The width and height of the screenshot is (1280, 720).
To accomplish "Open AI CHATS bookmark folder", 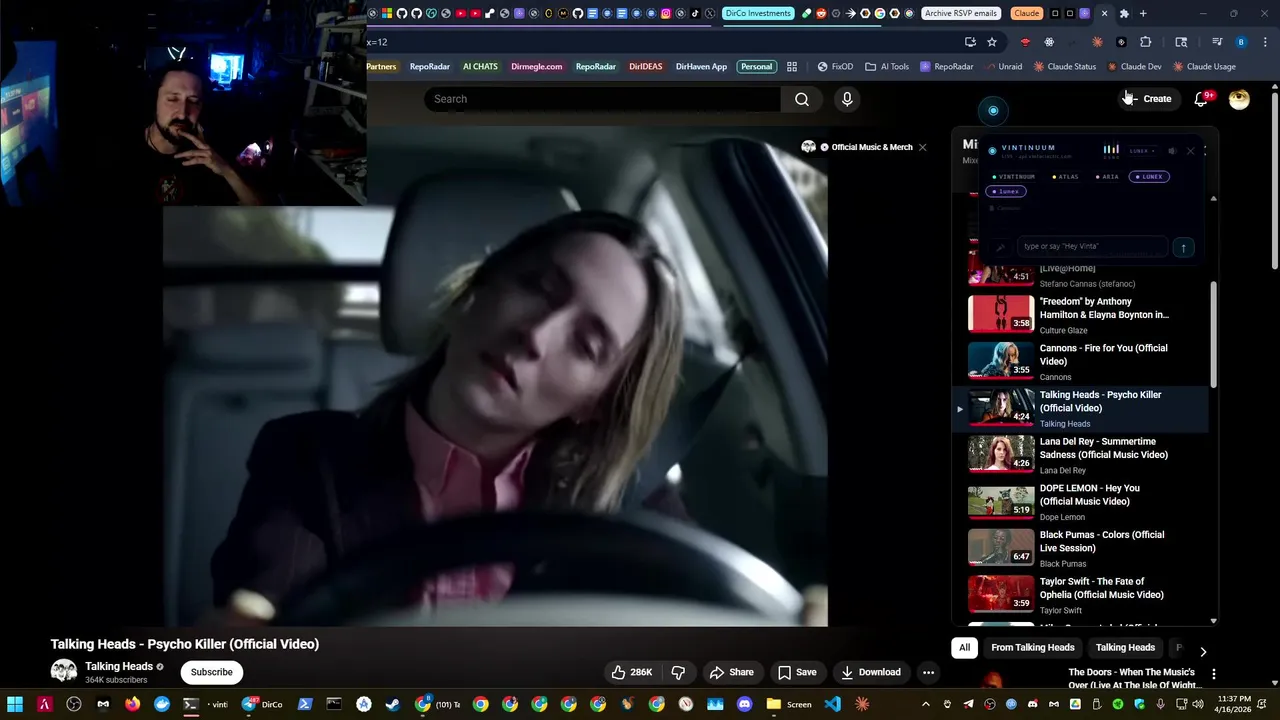I will coord(480,67).
